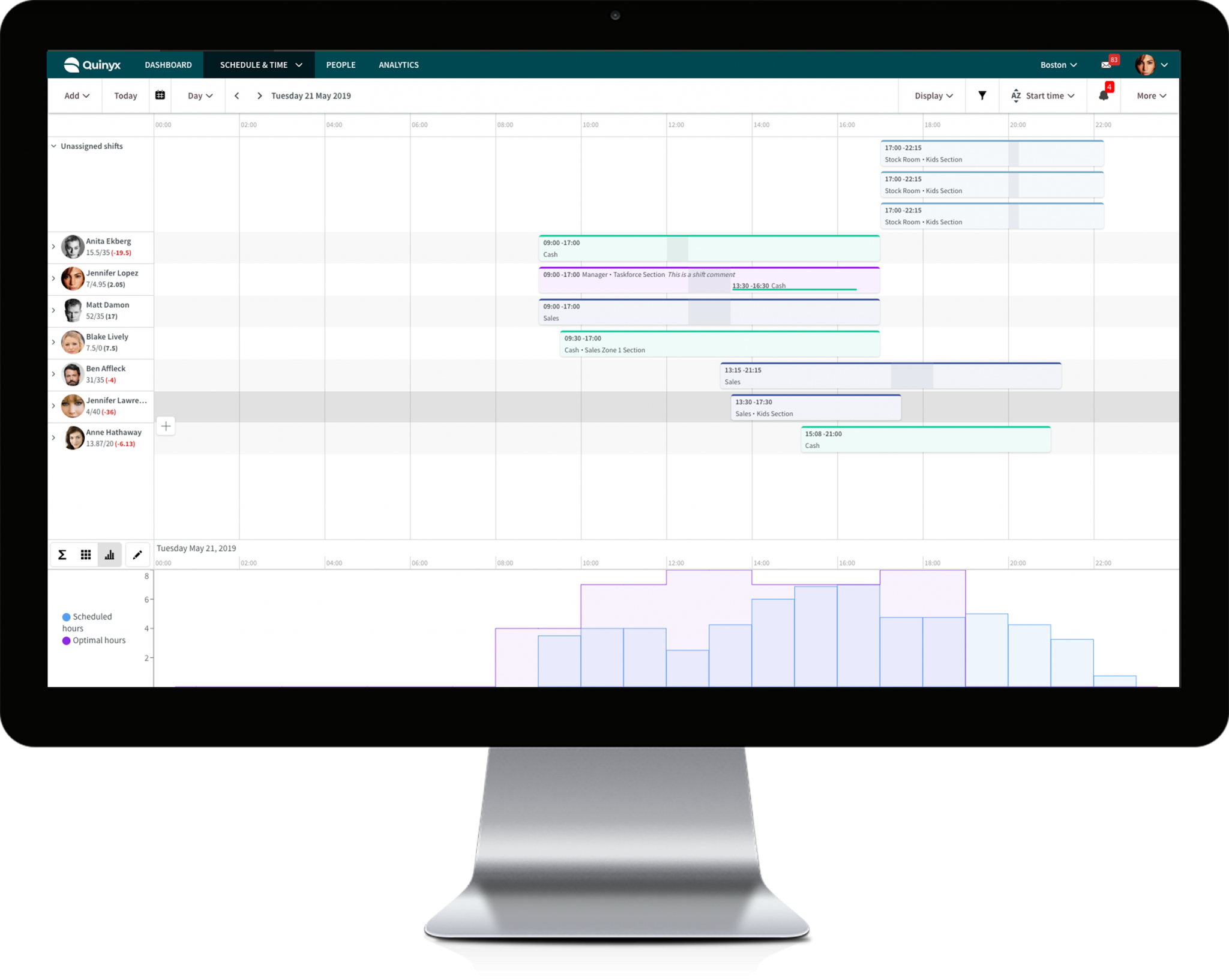This screenshot has width=1229, height=980.
Task: Select the bar chart view icon
Action: click(109, 555)
